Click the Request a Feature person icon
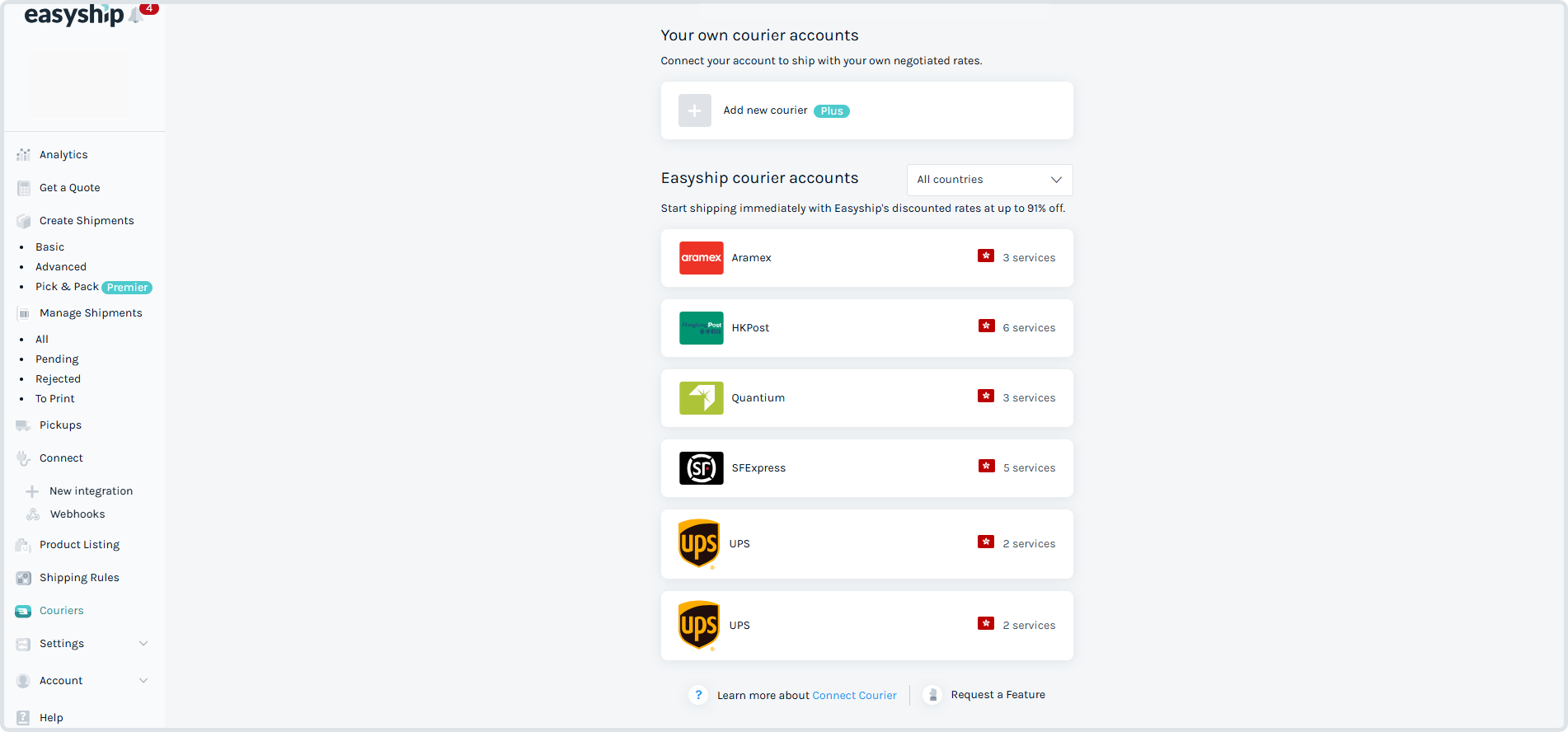This screenshot has height=732, width=1568. click(932, 695)
